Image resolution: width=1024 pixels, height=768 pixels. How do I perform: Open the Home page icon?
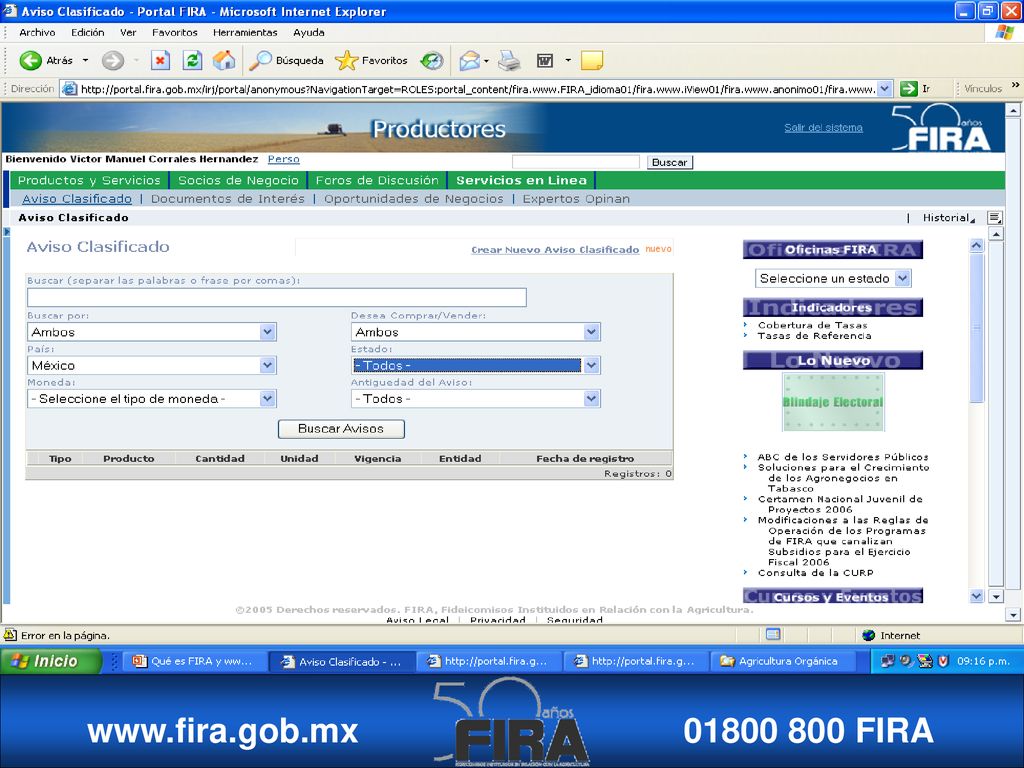tap(224, 61)
